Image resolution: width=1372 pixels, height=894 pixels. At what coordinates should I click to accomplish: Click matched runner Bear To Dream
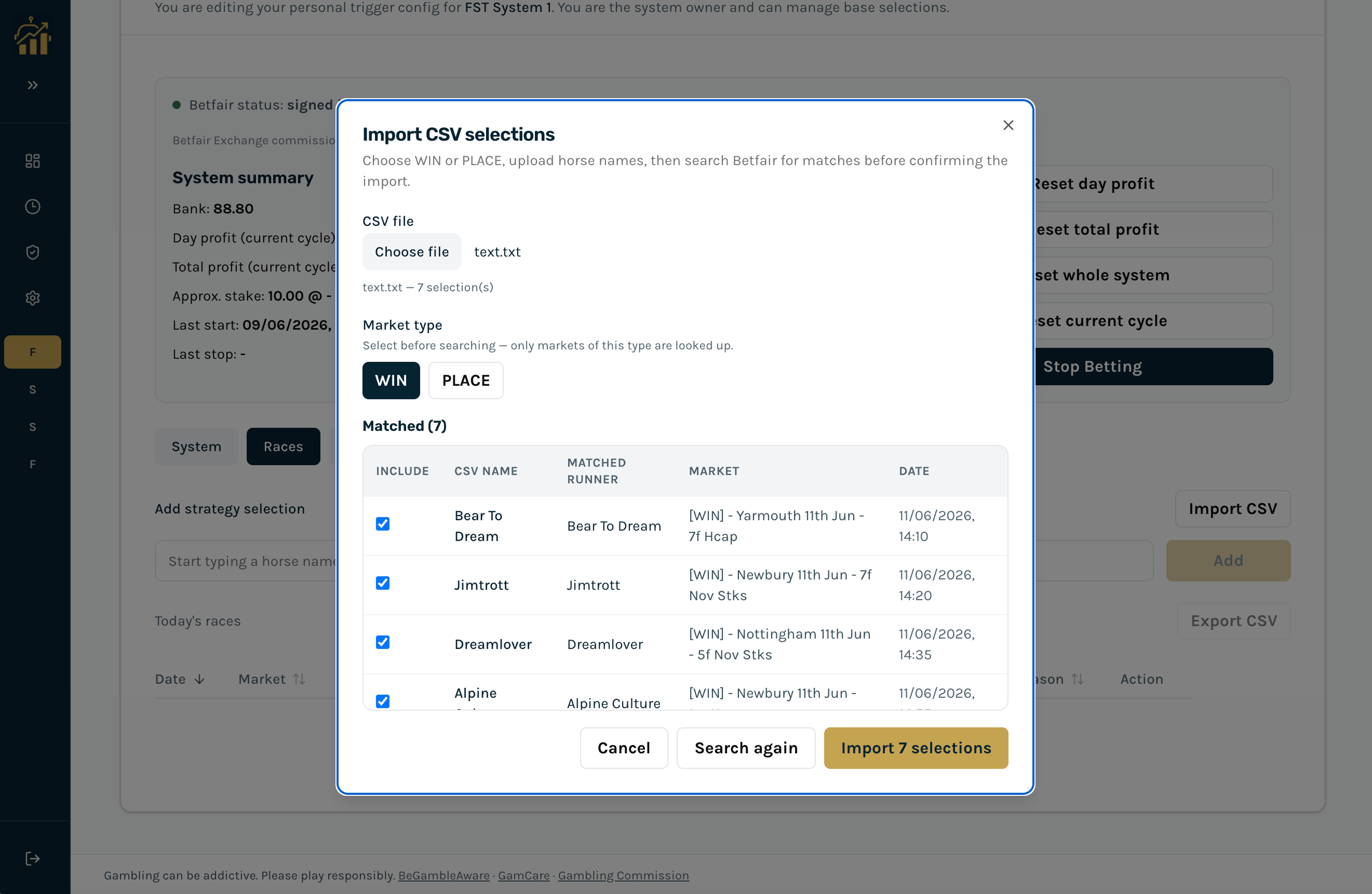(614, 526)
